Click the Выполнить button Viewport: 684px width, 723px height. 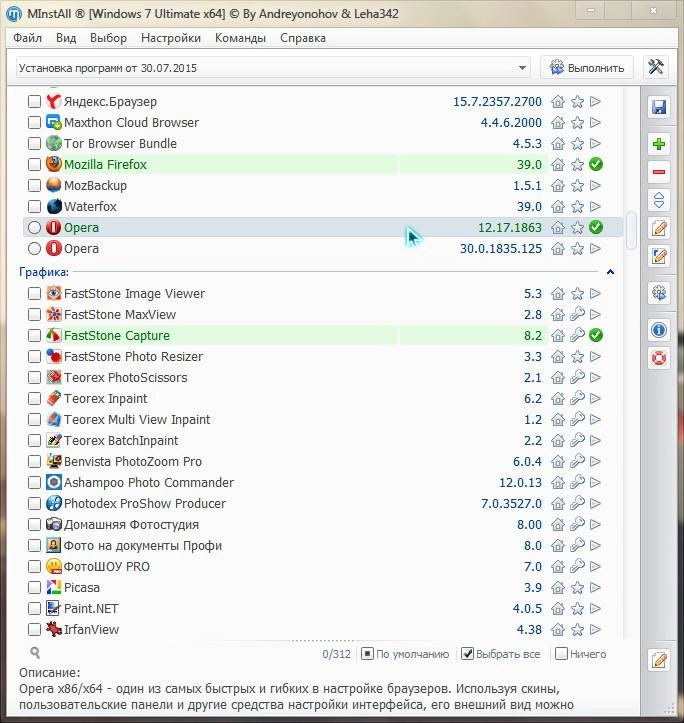coord(587,68)
